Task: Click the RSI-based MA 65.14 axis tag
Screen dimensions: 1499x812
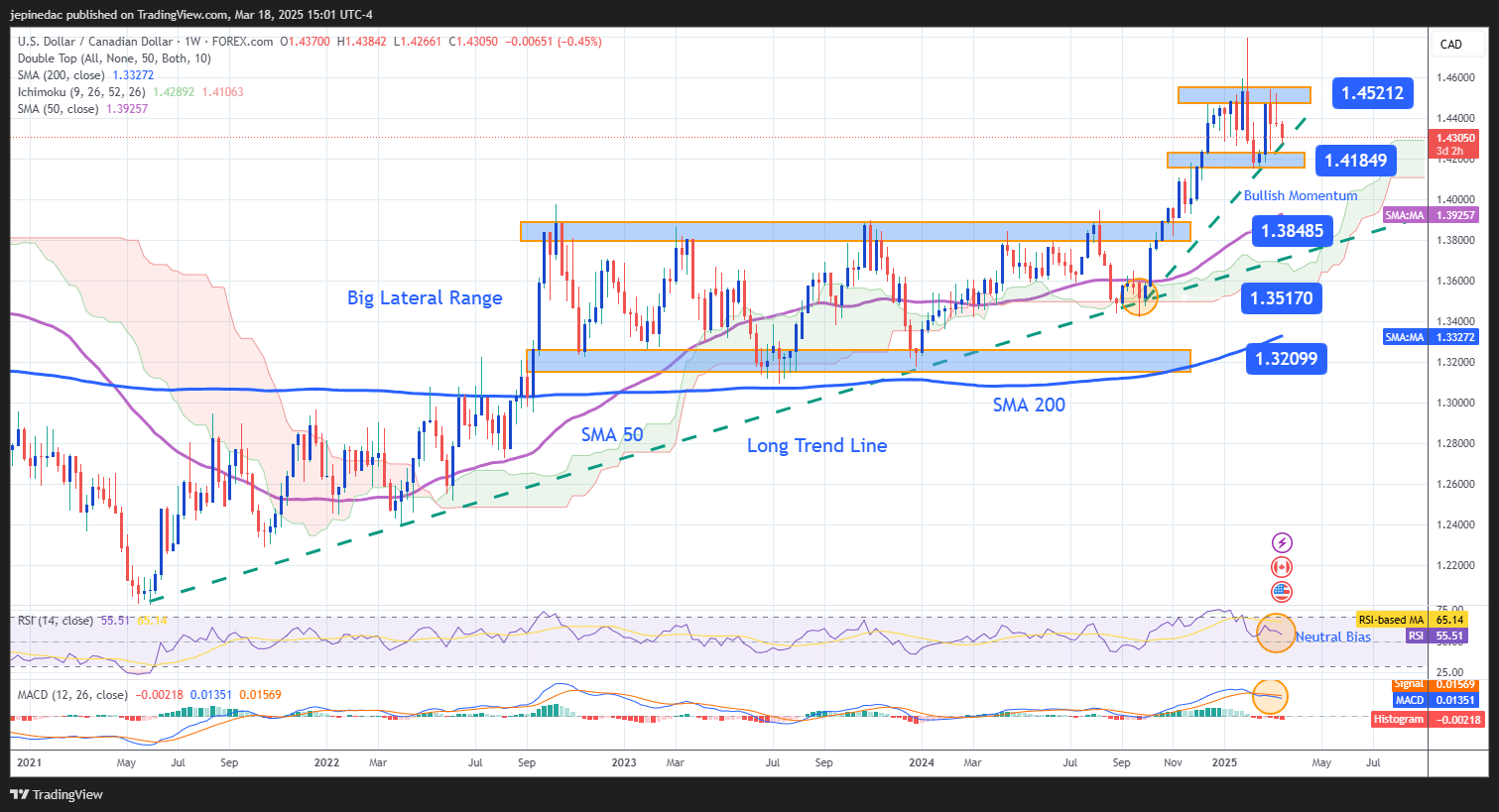Action: tap(1412, 620)
